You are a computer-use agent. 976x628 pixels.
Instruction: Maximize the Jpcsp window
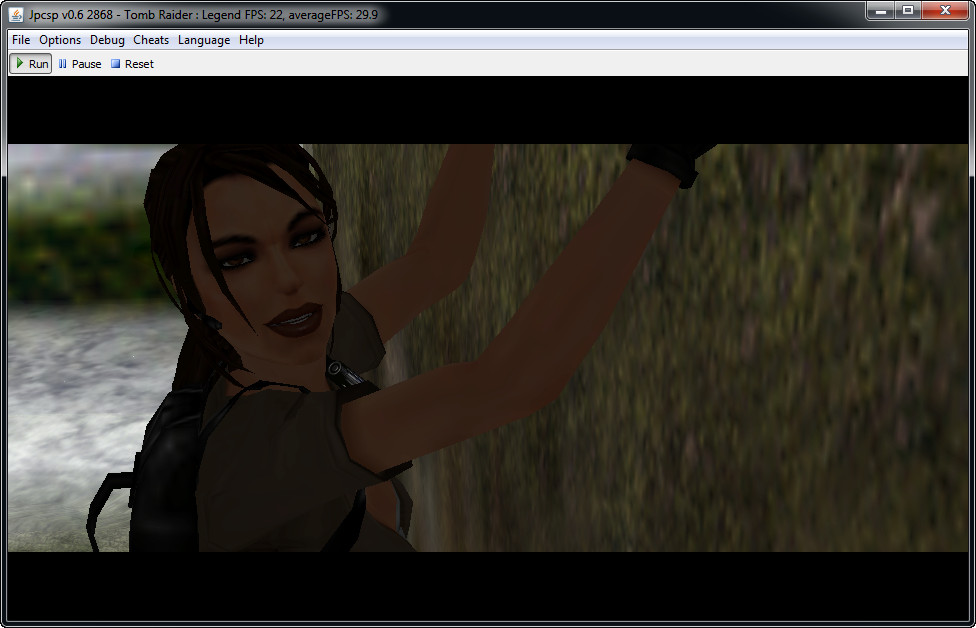click(x=908, y=11)
